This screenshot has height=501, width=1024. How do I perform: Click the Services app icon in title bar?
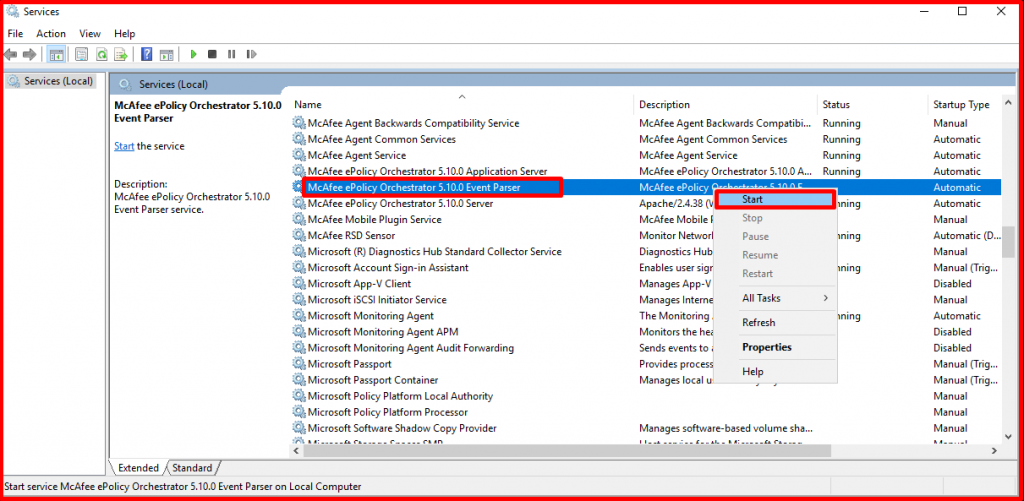coord(12,11)
